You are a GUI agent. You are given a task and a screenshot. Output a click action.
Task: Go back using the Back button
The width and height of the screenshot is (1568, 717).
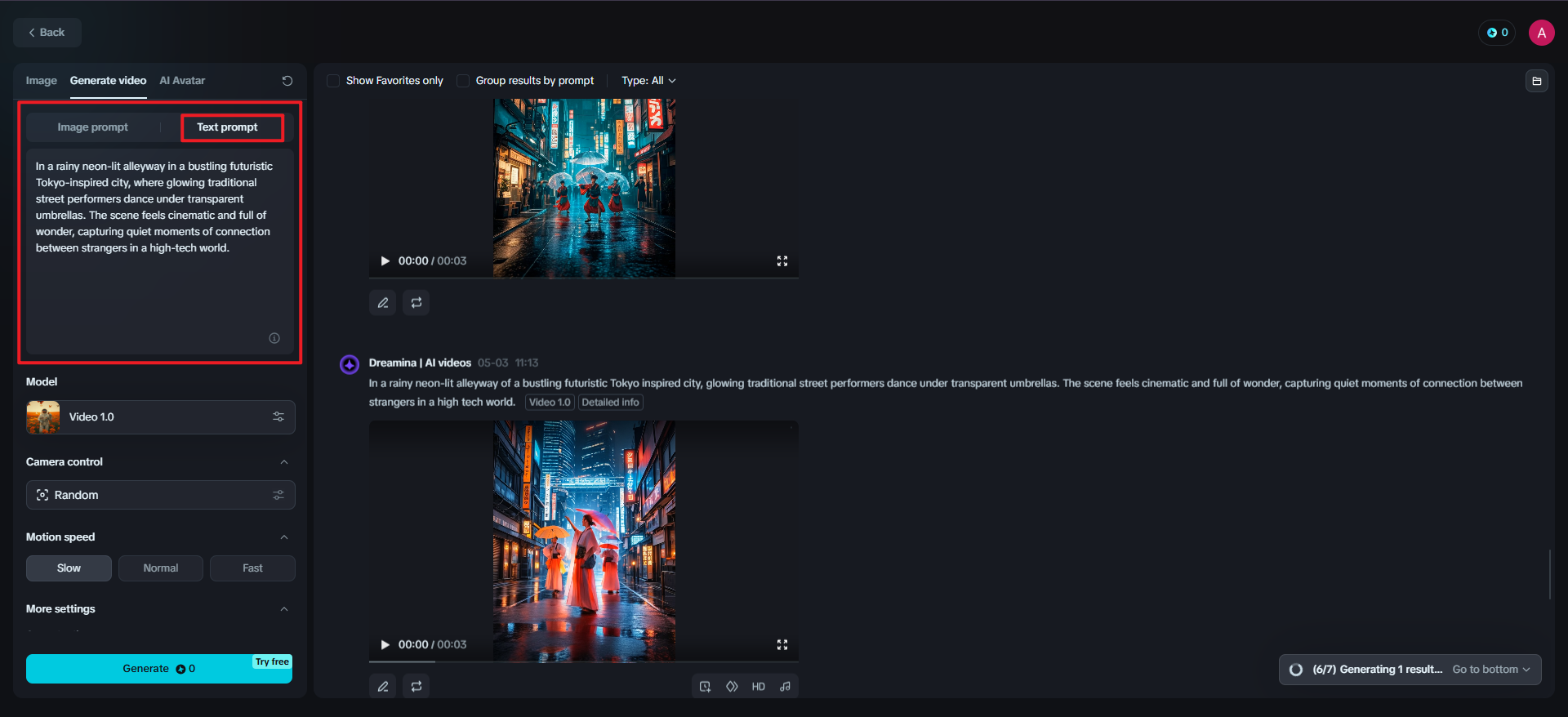pos(47,33)
